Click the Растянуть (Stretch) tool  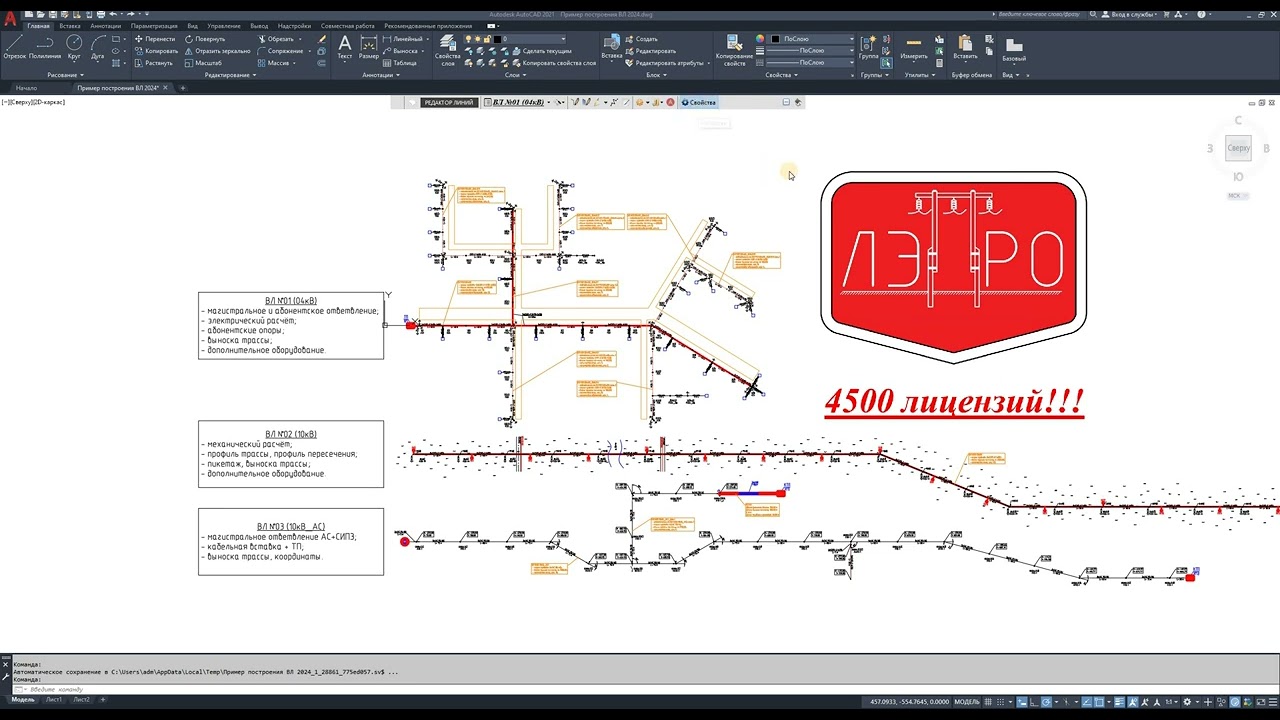coord(153,63)
